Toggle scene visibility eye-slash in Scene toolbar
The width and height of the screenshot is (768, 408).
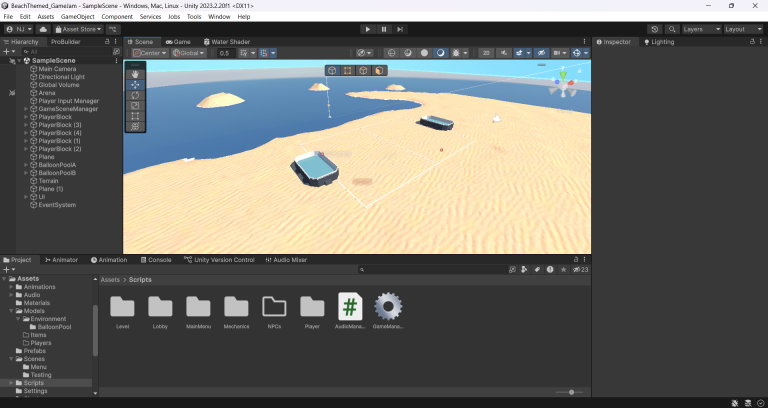[x=541, y=53]
